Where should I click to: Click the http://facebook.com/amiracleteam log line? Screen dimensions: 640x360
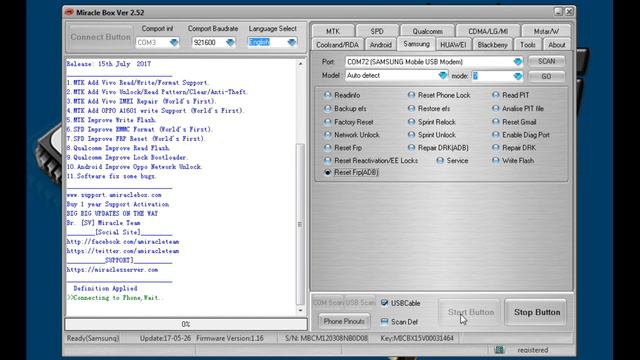point(123,242)
